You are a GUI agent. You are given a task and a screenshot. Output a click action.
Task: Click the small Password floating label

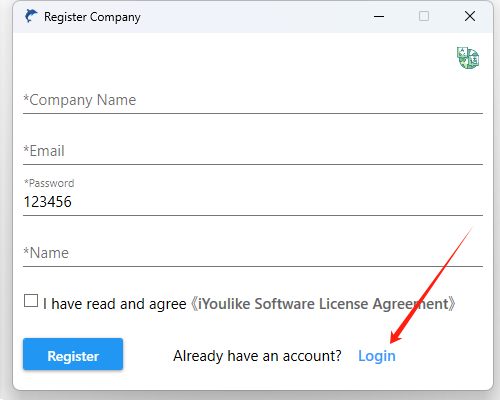(49, 183)
